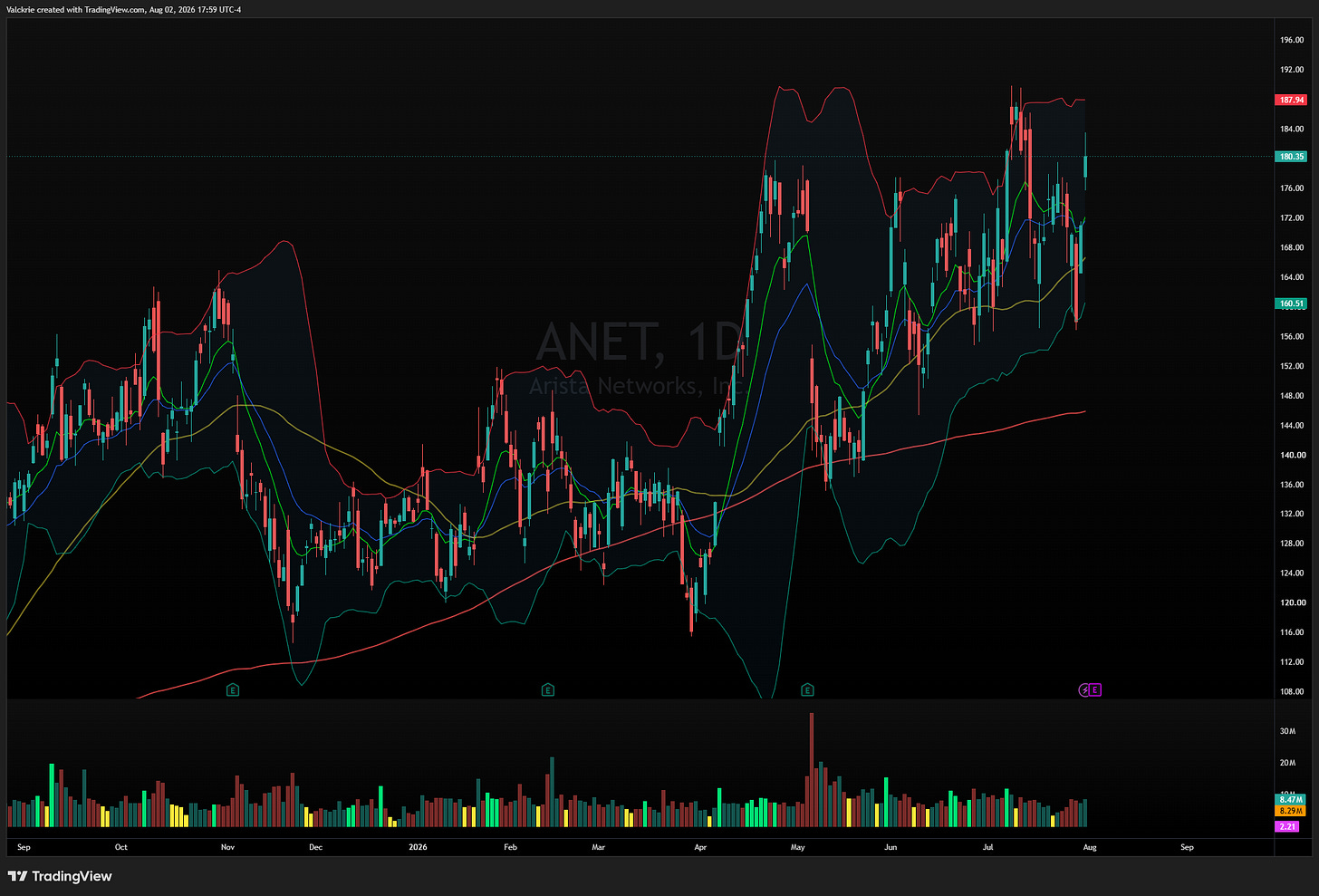Open the green earnings E marker near November
The width and height of the screenshot is (1319, 896).
click(233, 690)
